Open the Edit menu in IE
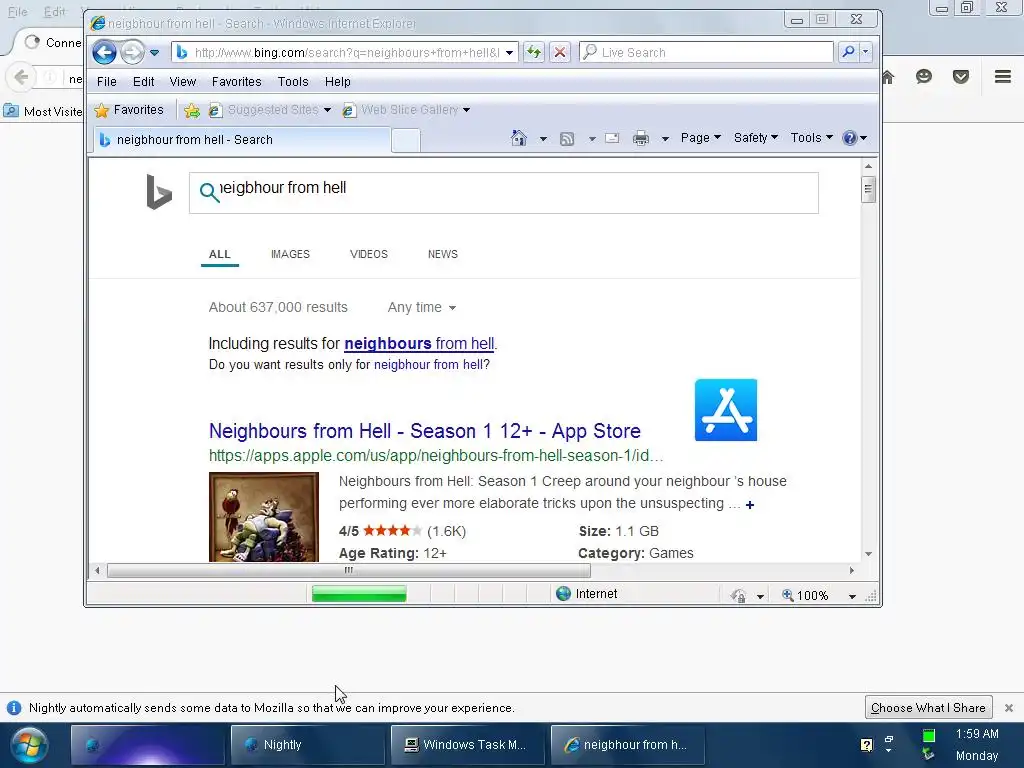This screenshot has height=768, width=1024. tap(143, 82)
